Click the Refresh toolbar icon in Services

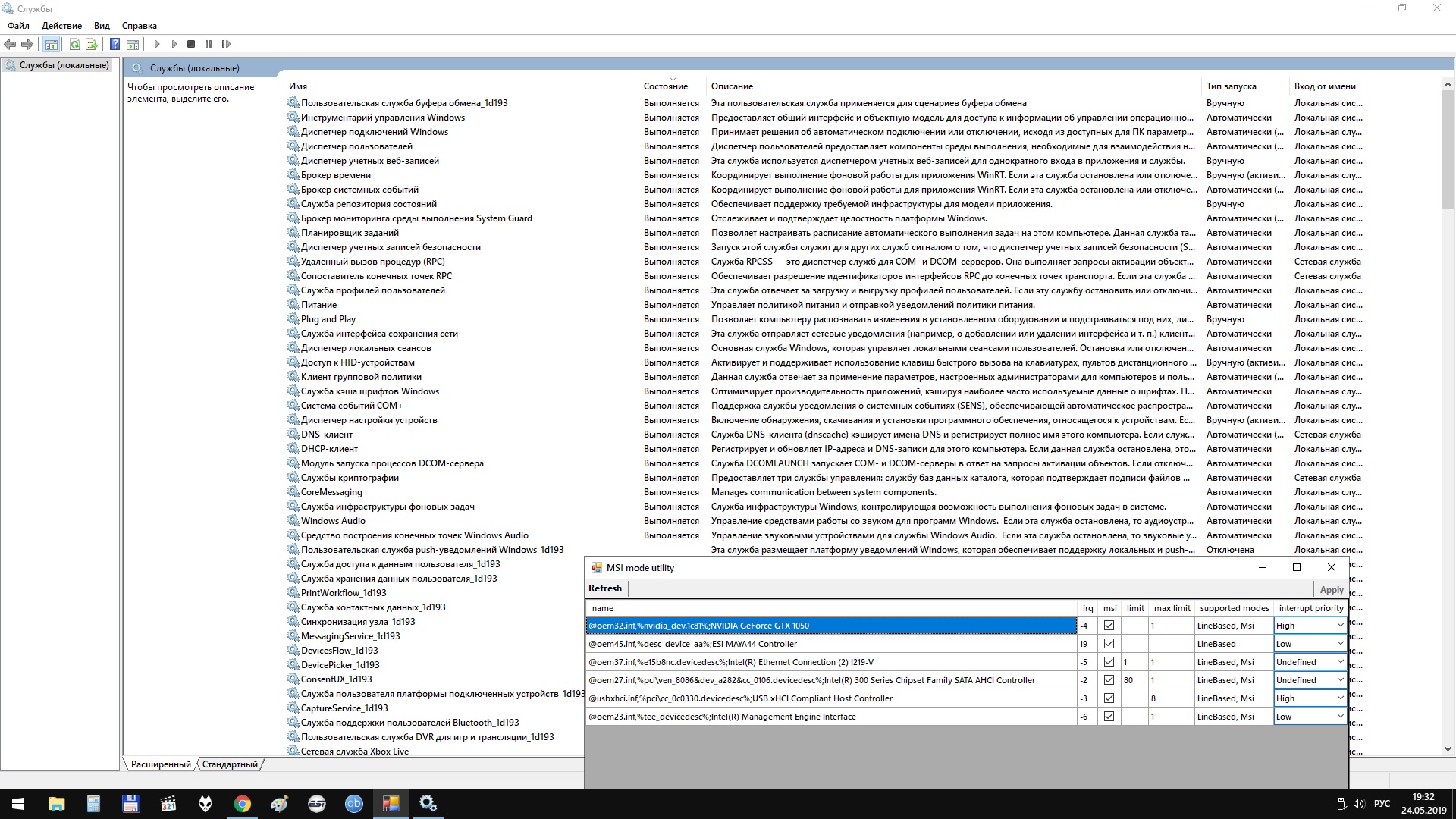(x=74, y=45)
